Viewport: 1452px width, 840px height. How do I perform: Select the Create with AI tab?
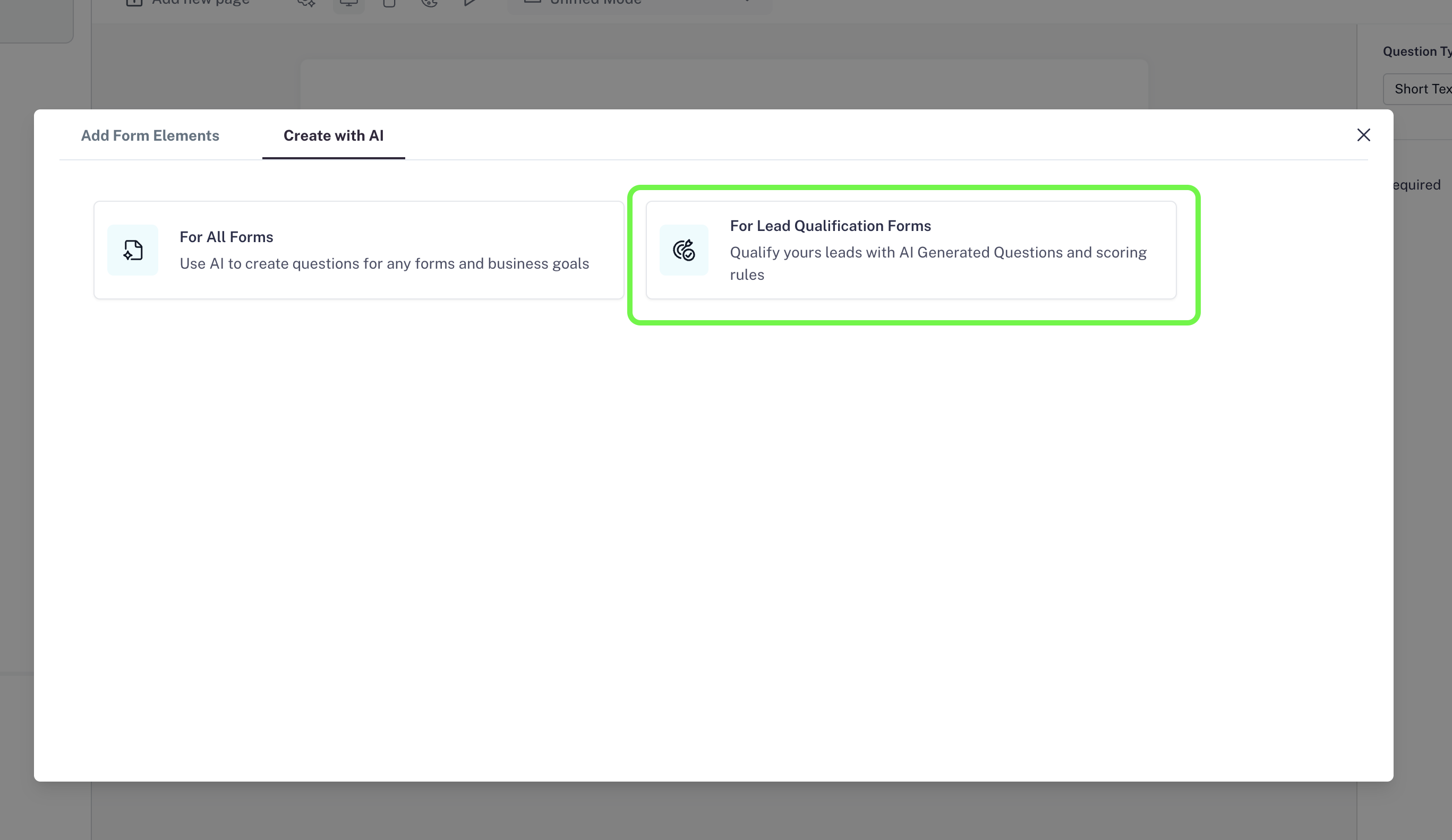tap(333, 135)
